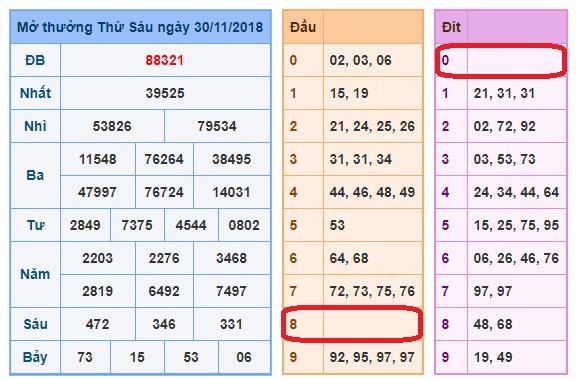577x379 pixels.
Task: Select the Bảy prize cell showing 53
Action: coord(191,357)
